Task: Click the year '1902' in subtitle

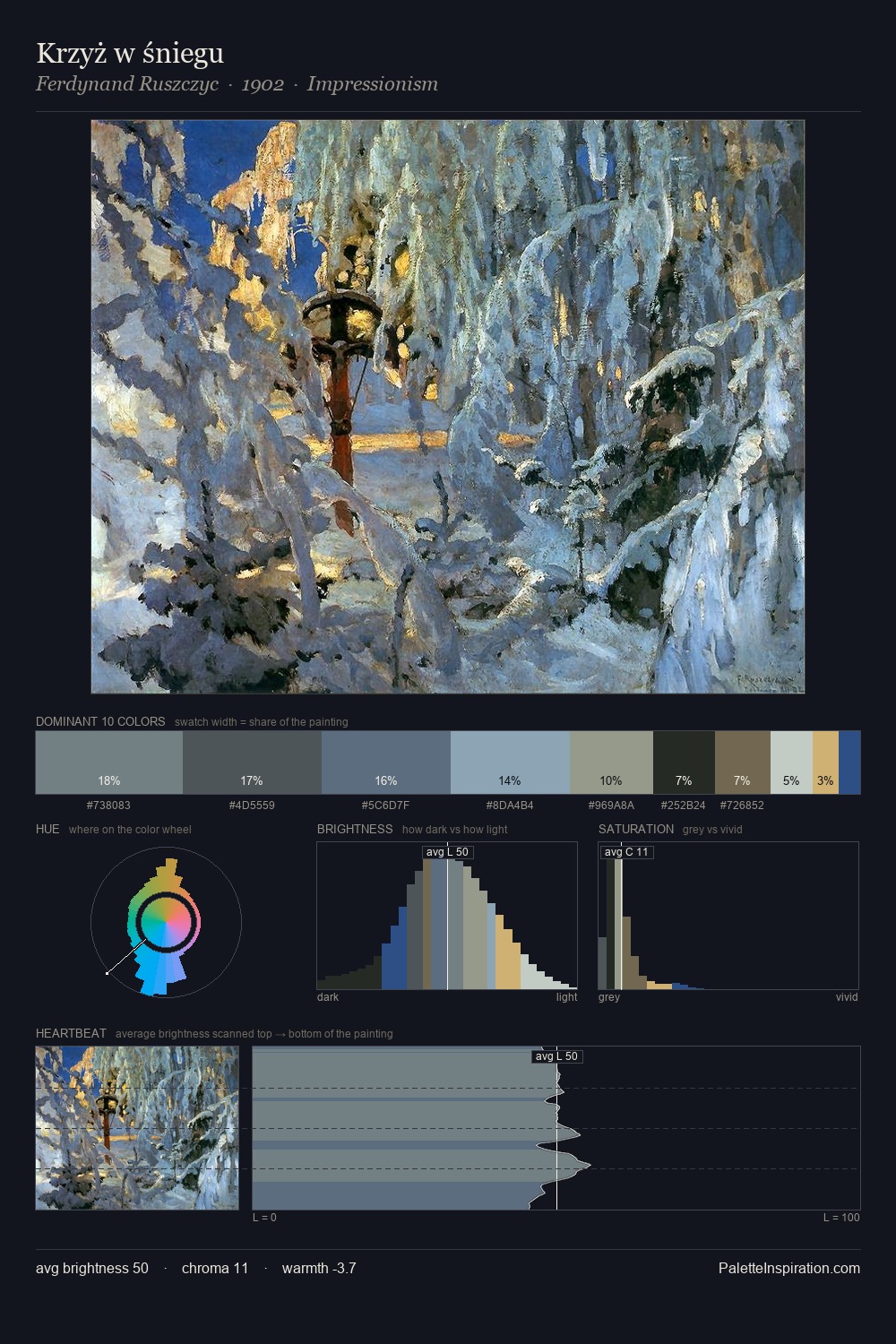Action: [x=263, y=84]
